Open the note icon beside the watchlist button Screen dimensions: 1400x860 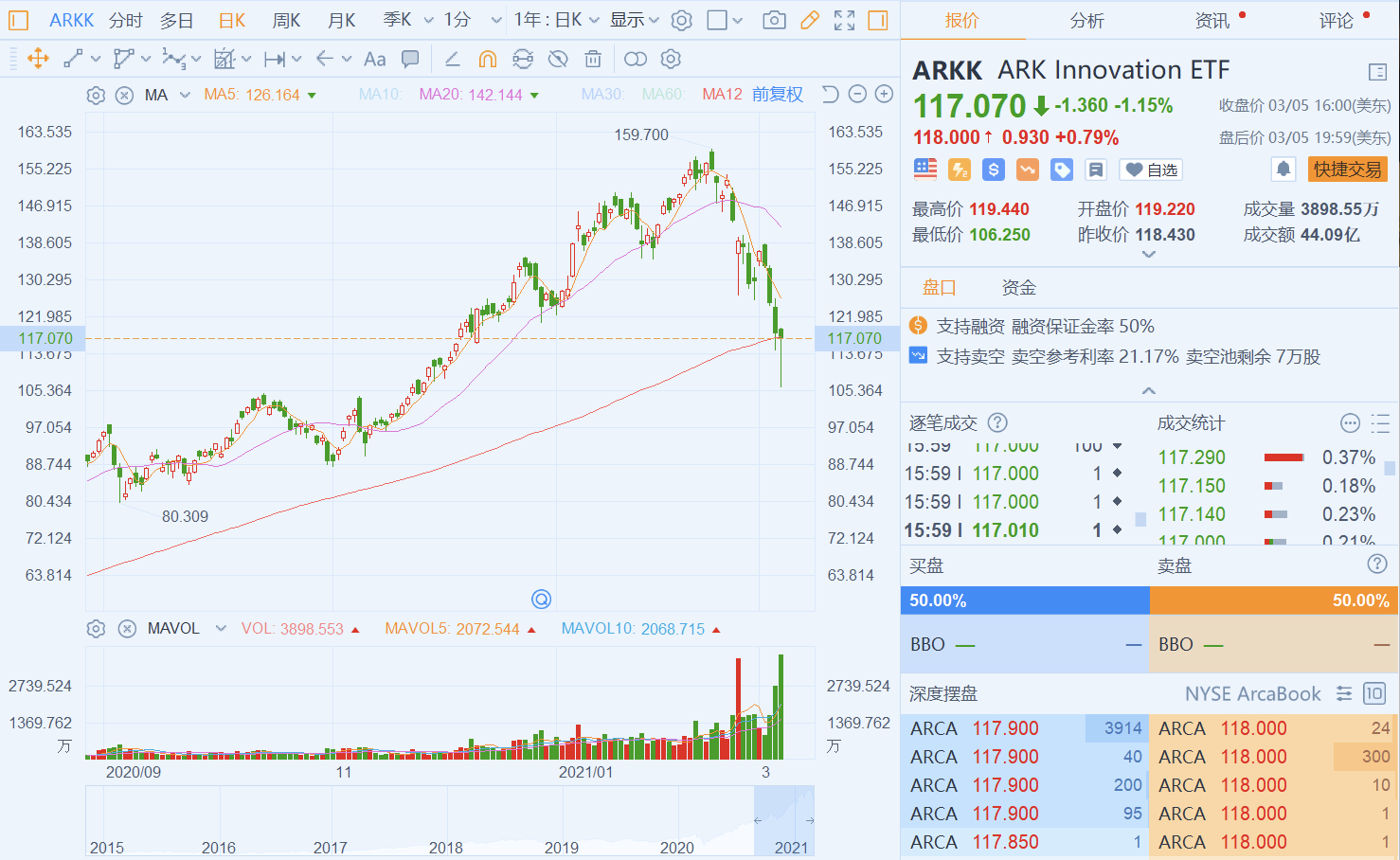coord(1096,170)
